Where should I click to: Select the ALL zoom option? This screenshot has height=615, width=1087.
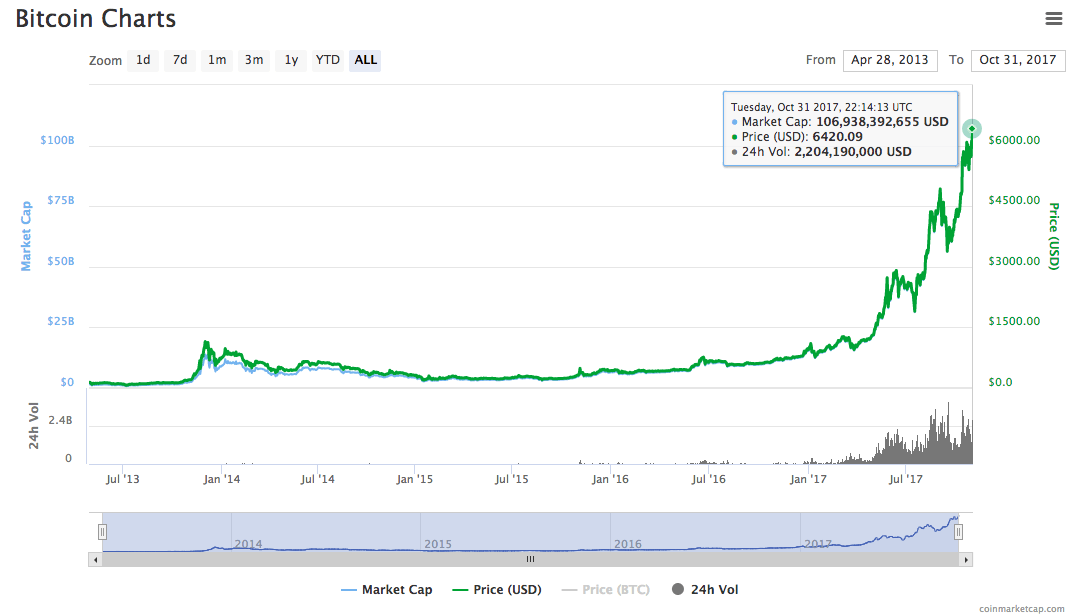point(366,60)
